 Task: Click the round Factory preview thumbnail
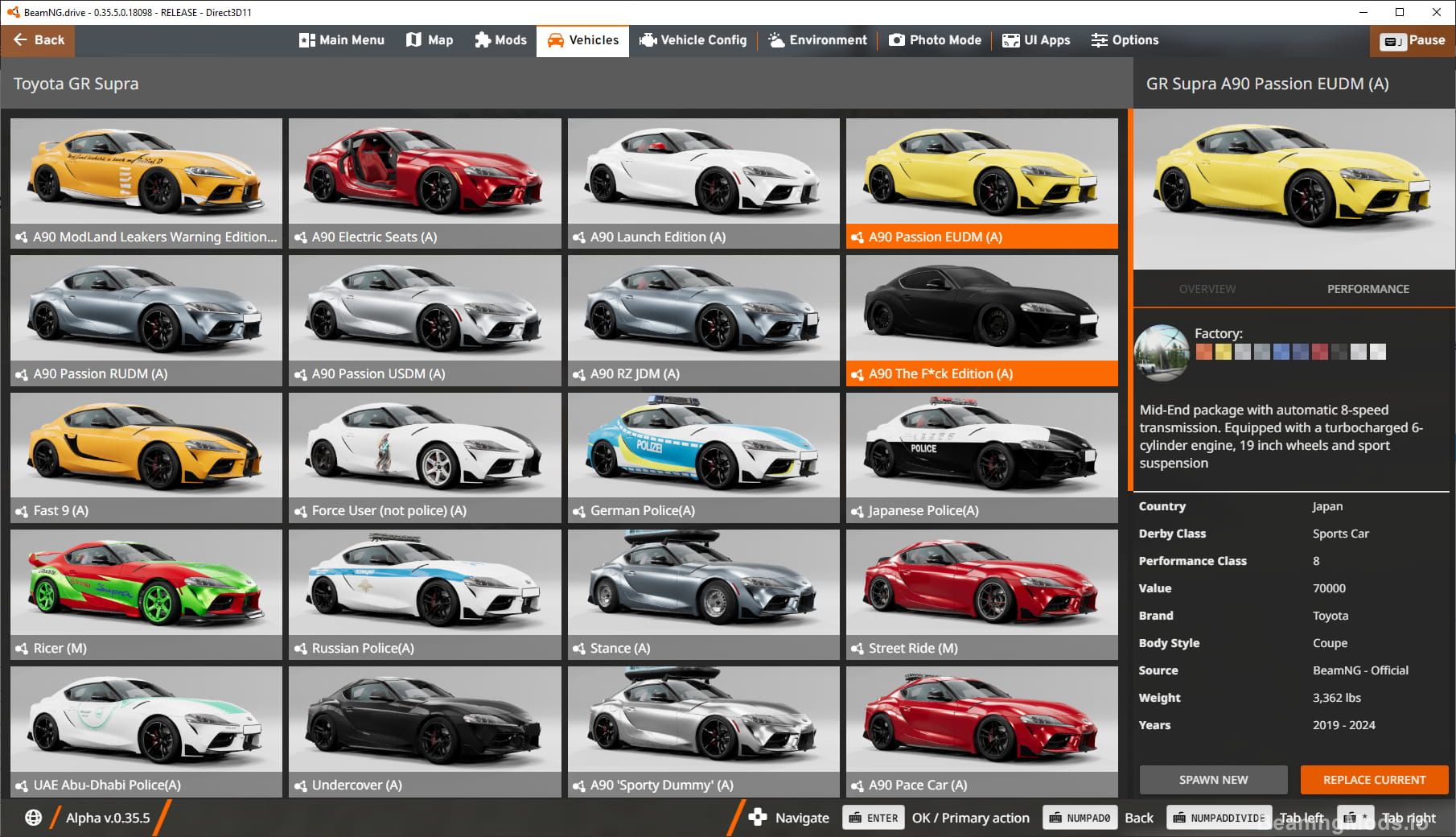tap(1162, 353)
